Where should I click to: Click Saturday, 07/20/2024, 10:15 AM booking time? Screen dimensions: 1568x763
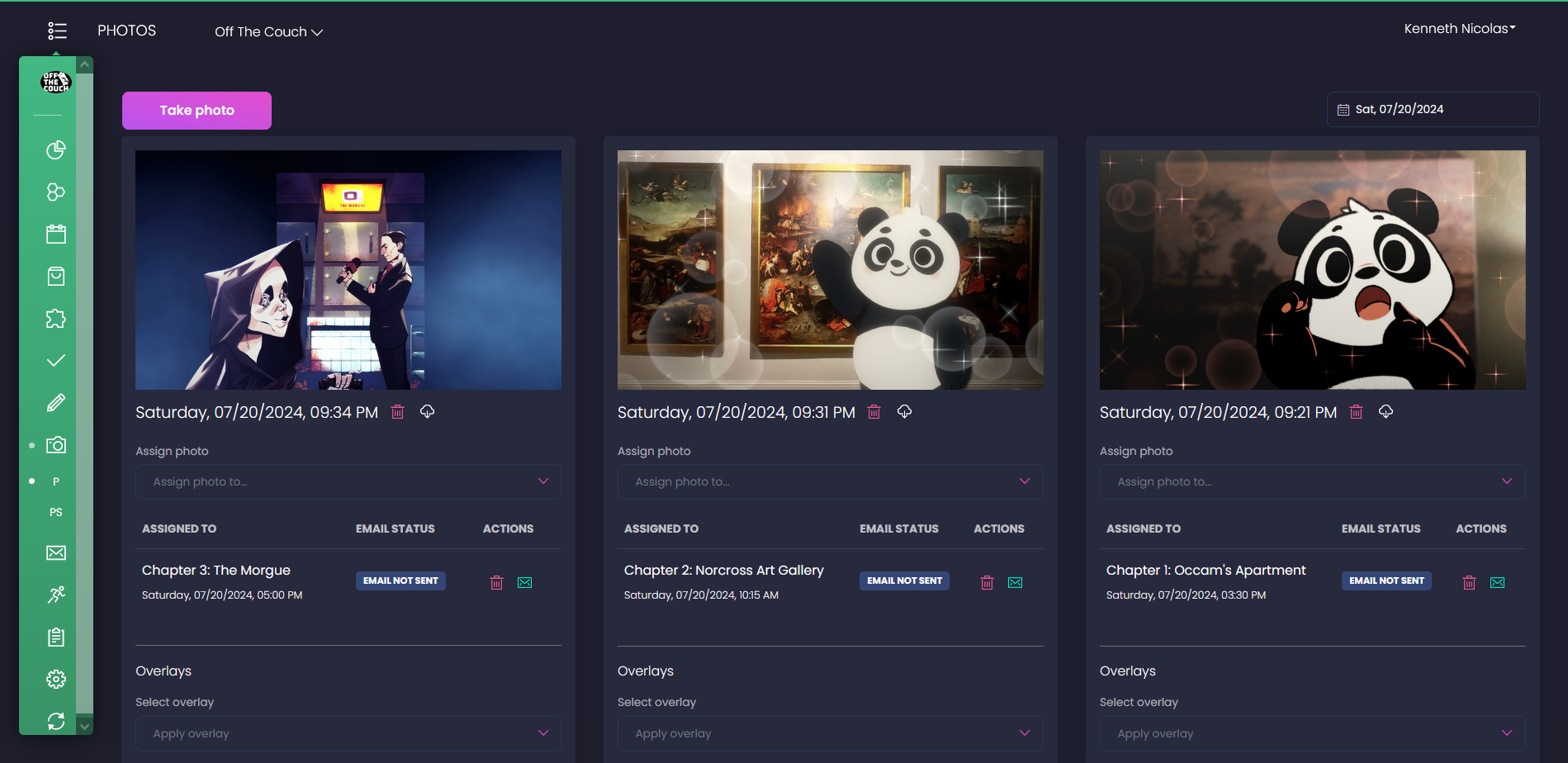click(701, 595)
